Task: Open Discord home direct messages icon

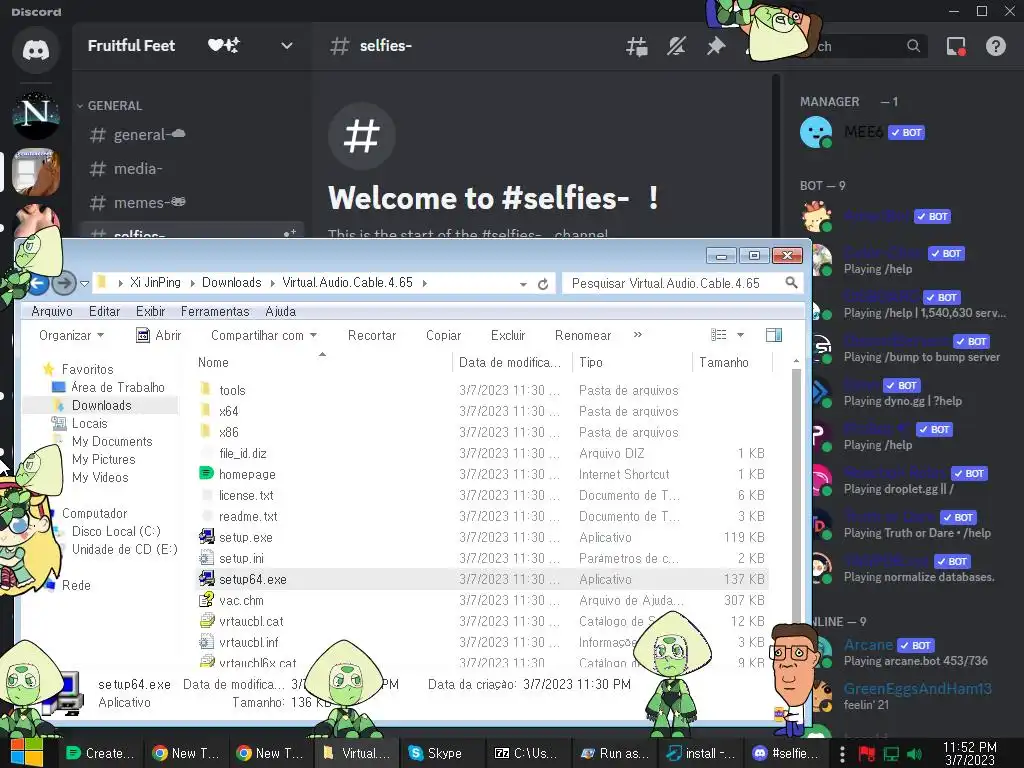Action: tap(36, 50)
